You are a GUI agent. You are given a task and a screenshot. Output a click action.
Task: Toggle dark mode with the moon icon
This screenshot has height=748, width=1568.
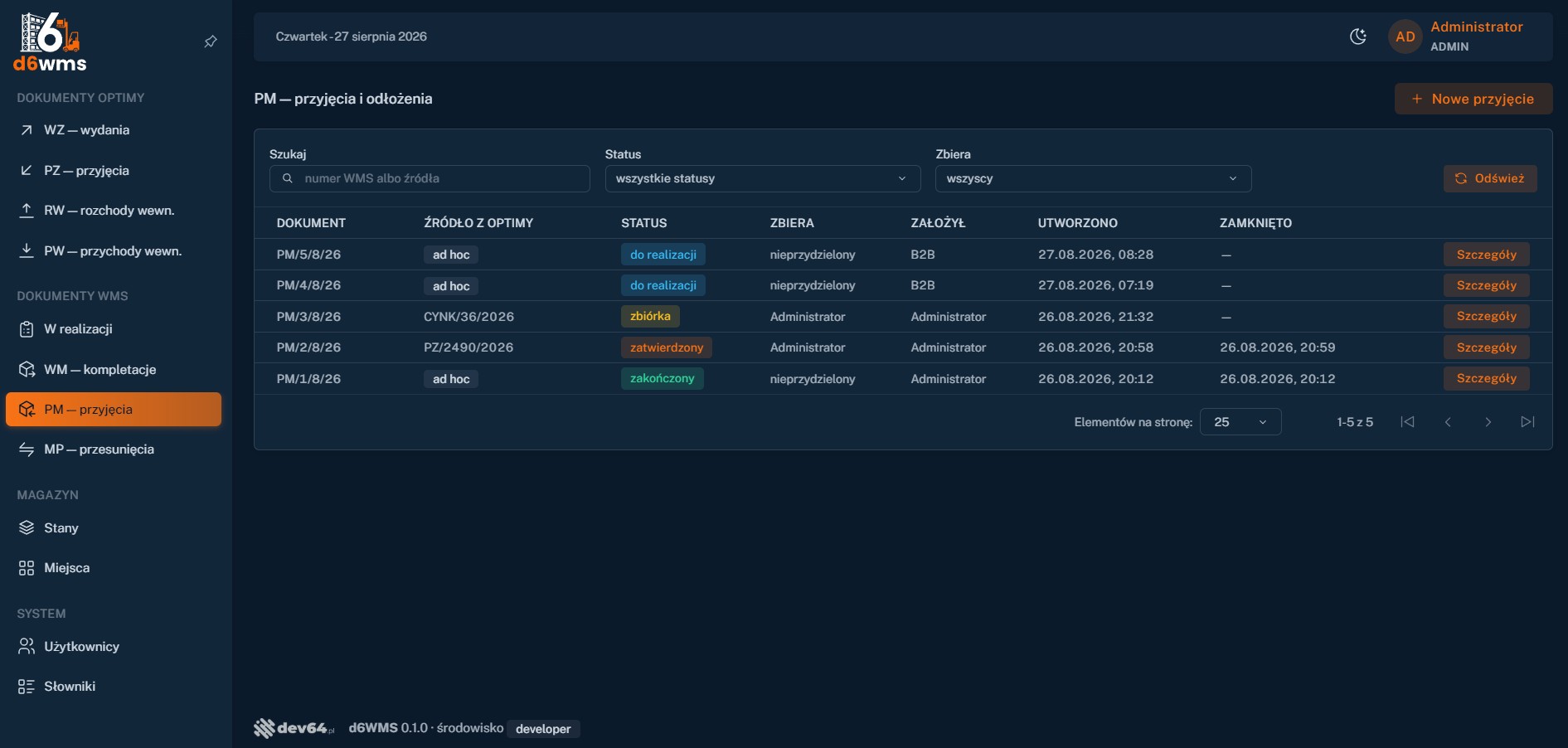[x=1358, y=36]
